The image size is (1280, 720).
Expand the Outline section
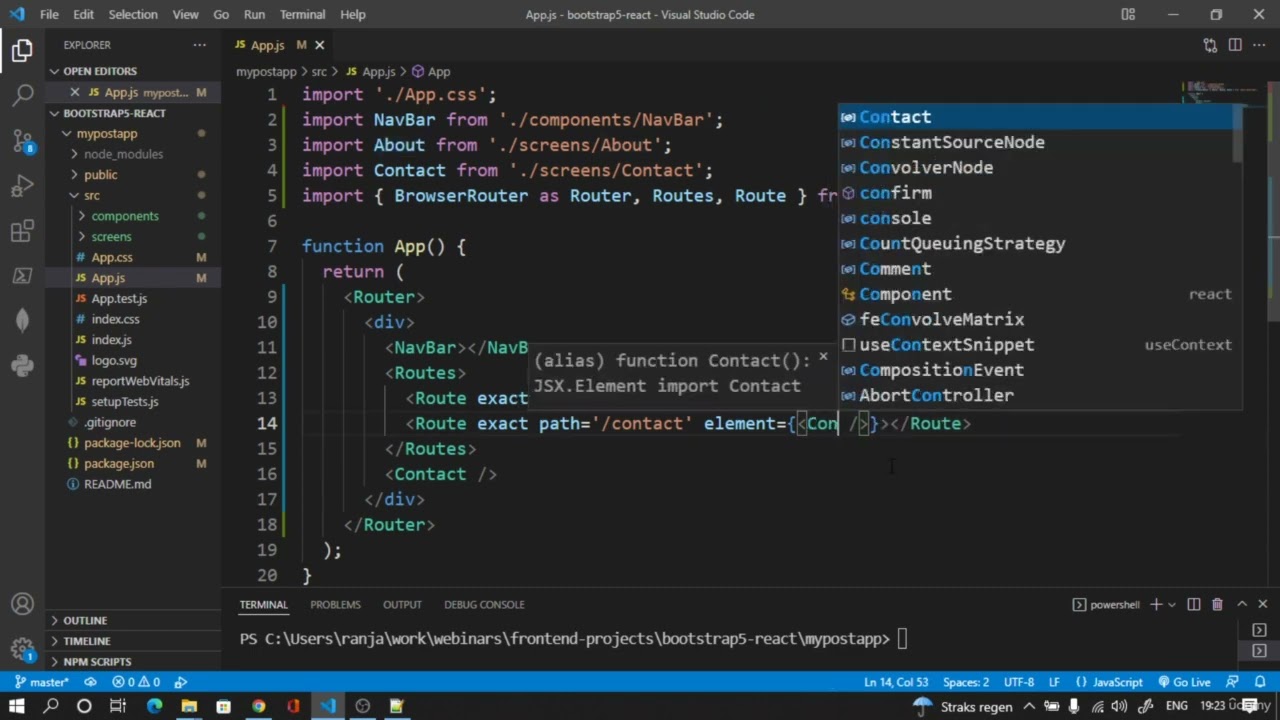[134, 620]
